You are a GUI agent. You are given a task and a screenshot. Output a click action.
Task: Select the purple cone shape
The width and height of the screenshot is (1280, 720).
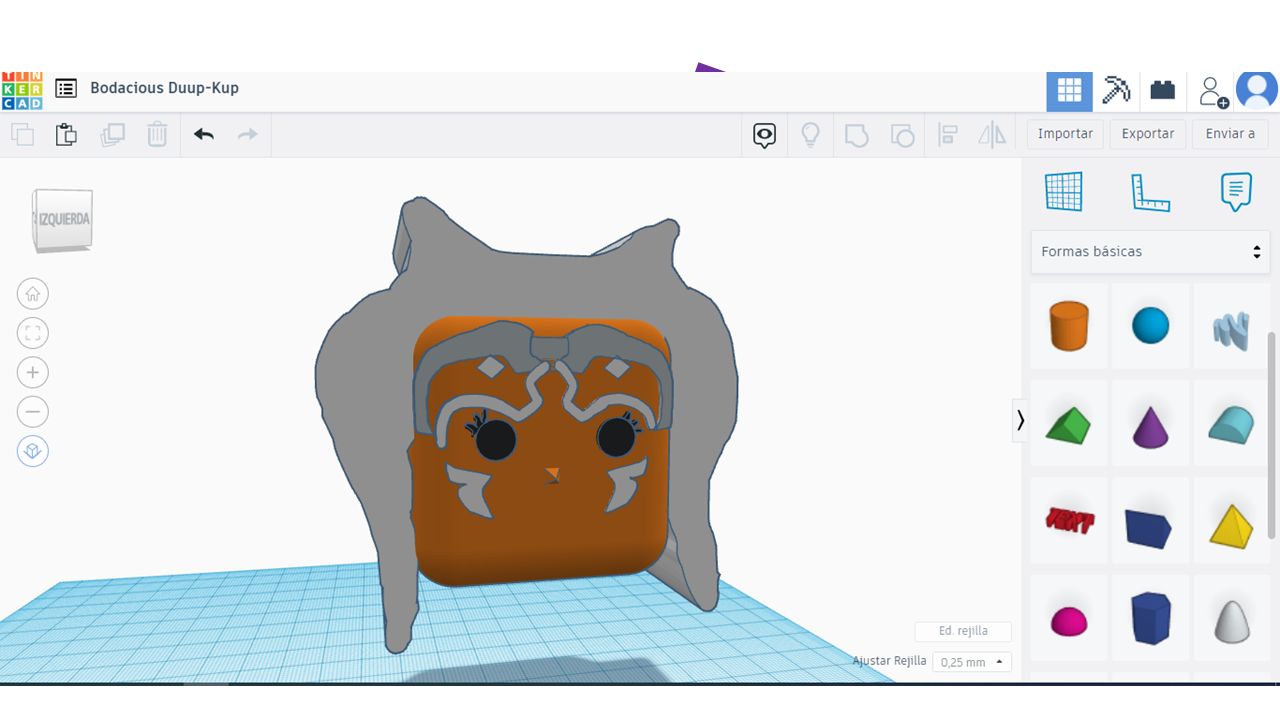1151,423
